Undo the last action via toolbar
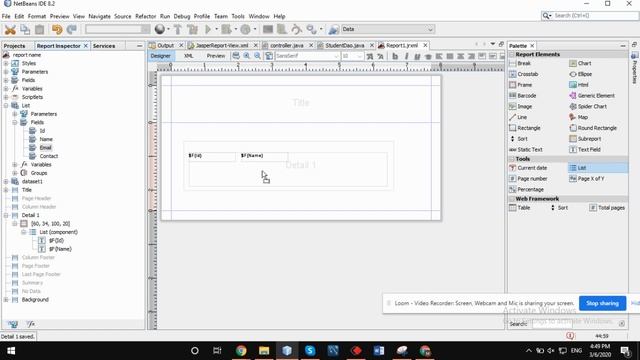640x360 pixels. click(57, 29)
